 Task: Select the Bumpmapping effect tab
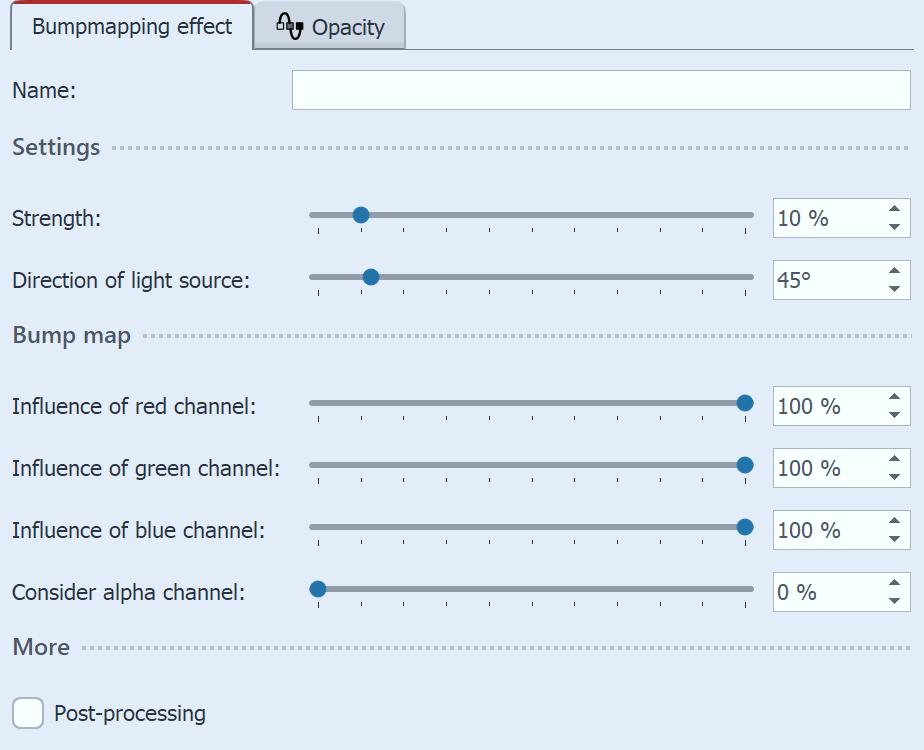point(130,27)
